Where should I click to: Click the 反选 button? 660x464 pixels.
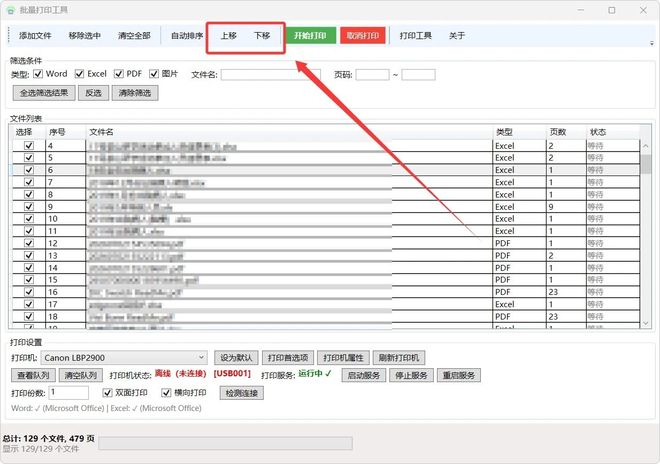(x=93, y=93)
